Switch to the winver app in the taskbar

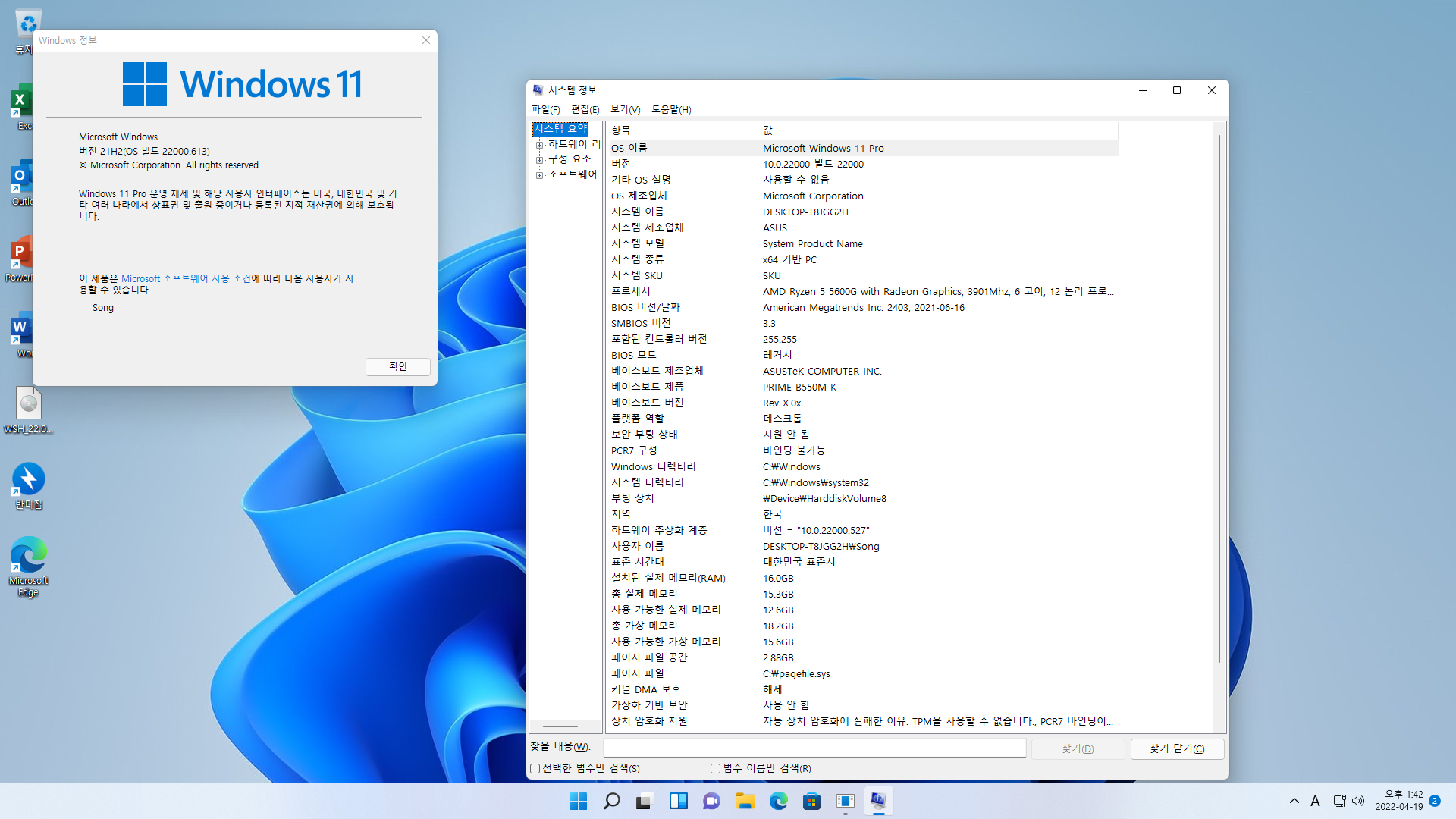(845, 801)
